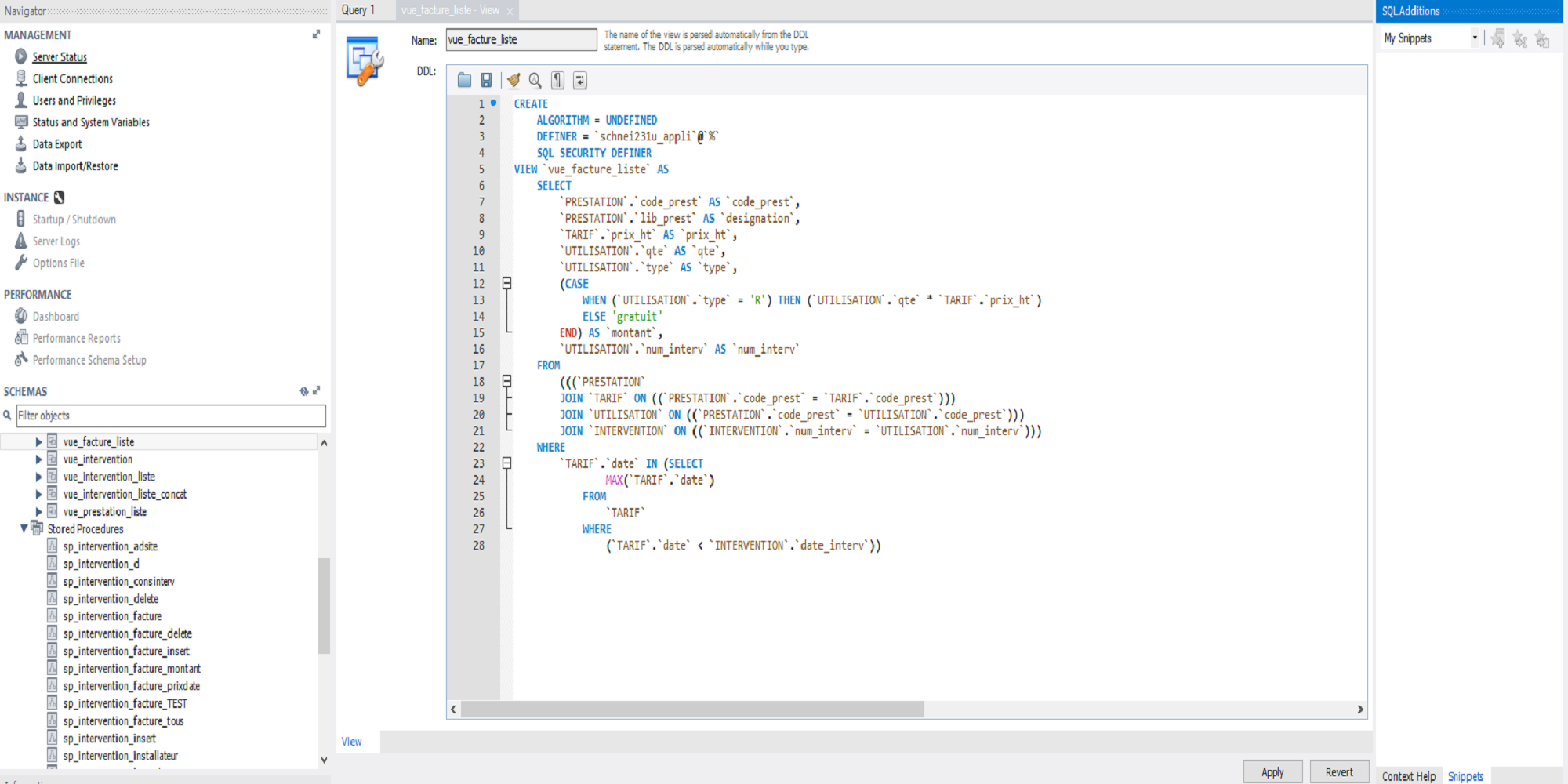
Task: Click the Server Logs warning icon
Action: (x=21, y=241)
